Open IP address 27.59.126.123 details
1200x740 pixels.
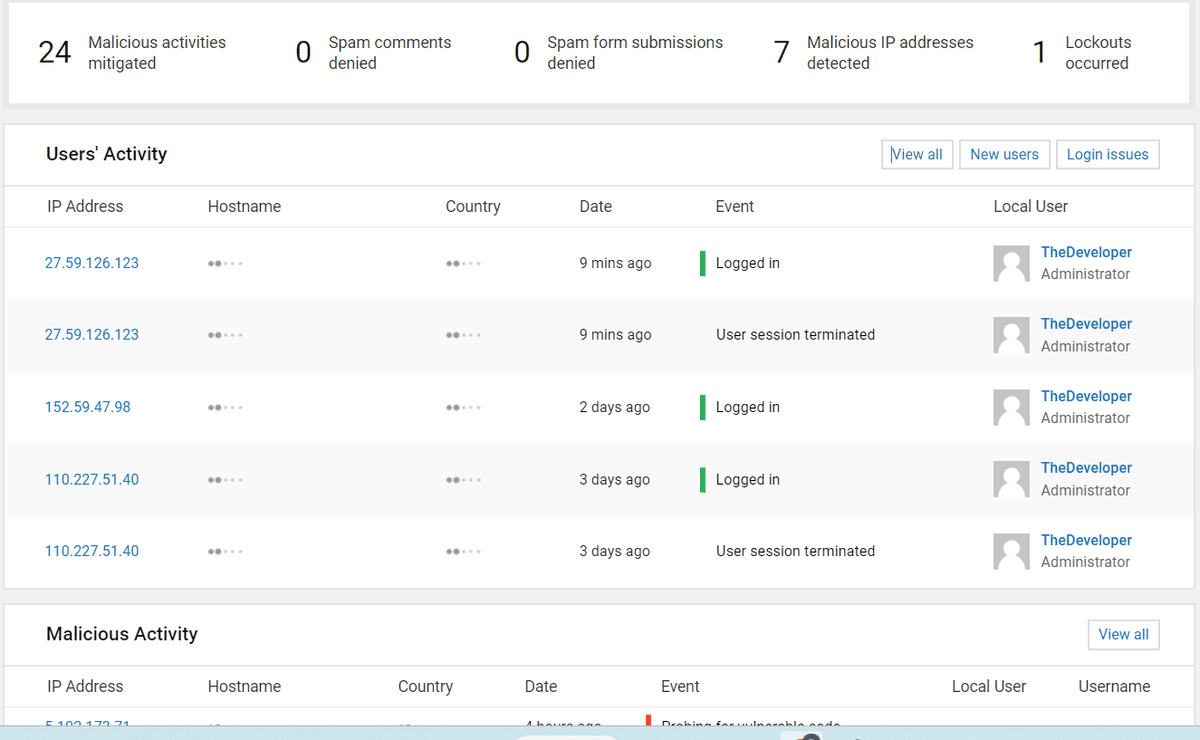coord(92,263)
